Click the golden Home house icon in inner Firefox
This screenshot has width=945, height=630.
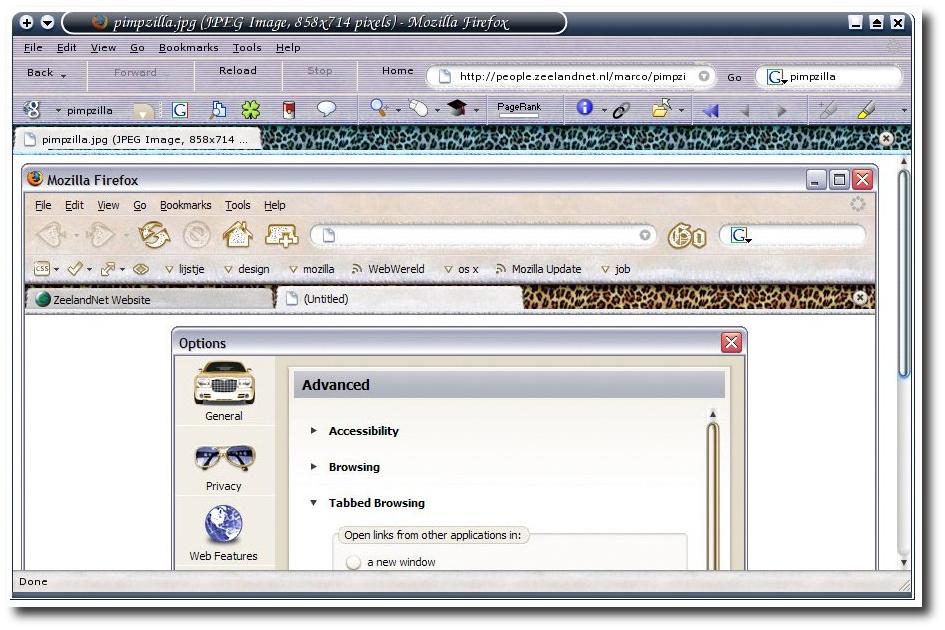[237, 235]
